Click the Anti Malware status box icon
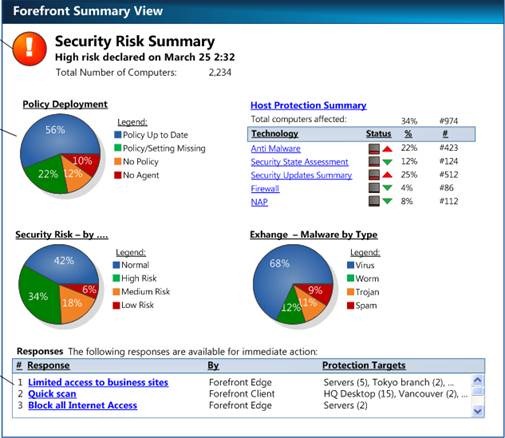The width and height of the screenshot is (505, 438). tap(374, 149)
